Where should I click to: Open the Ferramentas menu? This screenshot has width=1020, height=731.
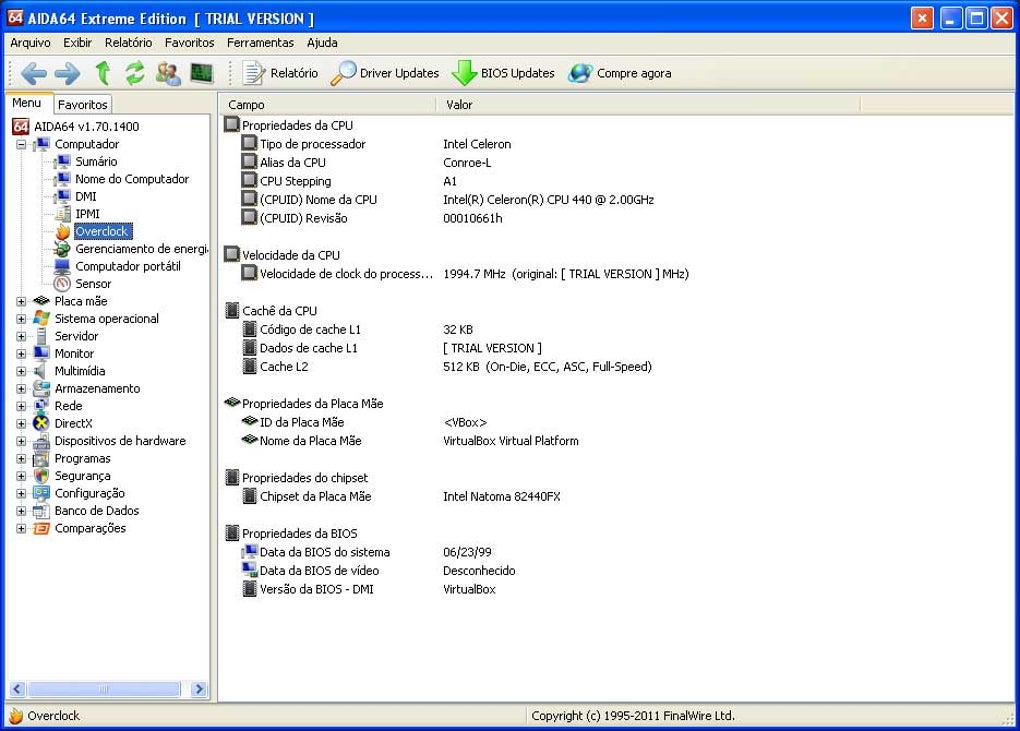coord(260,43)
